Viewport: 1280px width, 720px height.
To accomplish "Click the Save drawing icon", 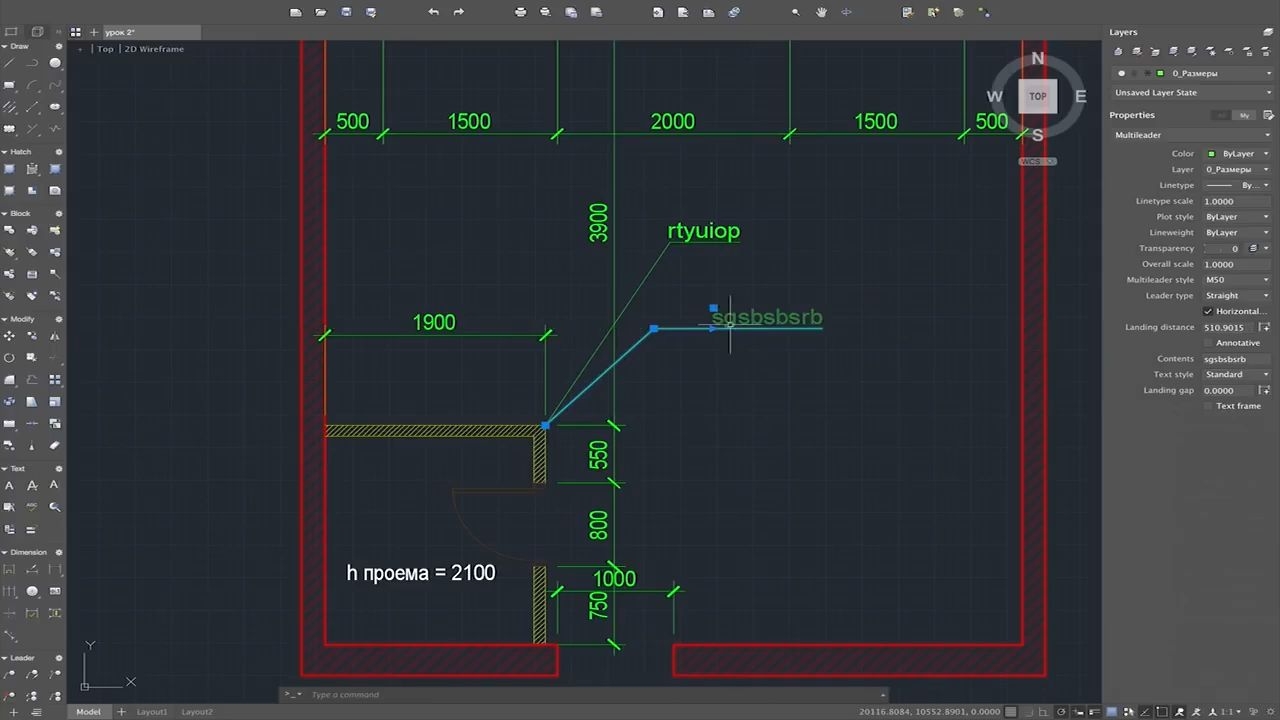I will point(346,12).
